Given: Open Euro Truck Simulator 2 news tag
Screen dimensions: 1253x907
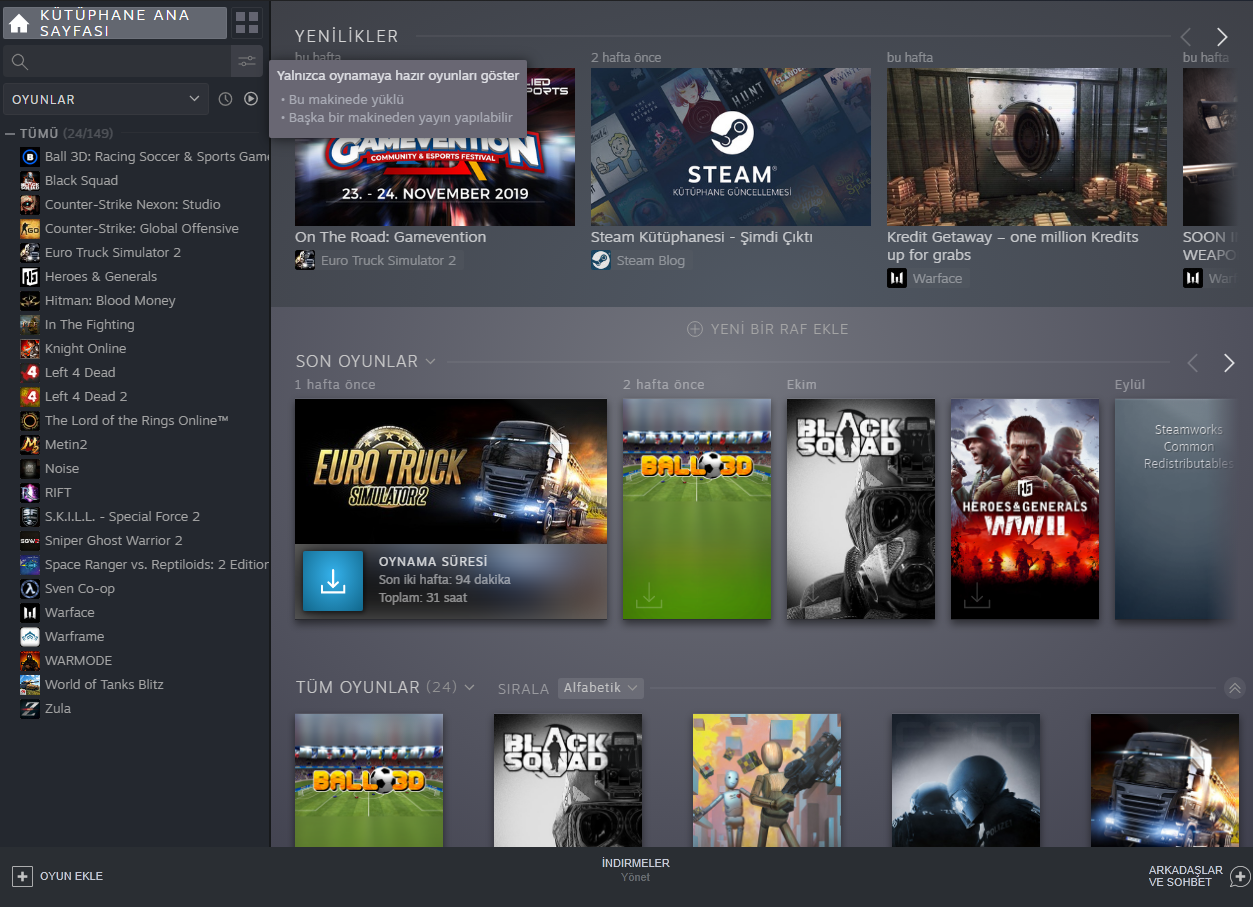Looking at the screenshot, I should point(377,260).
